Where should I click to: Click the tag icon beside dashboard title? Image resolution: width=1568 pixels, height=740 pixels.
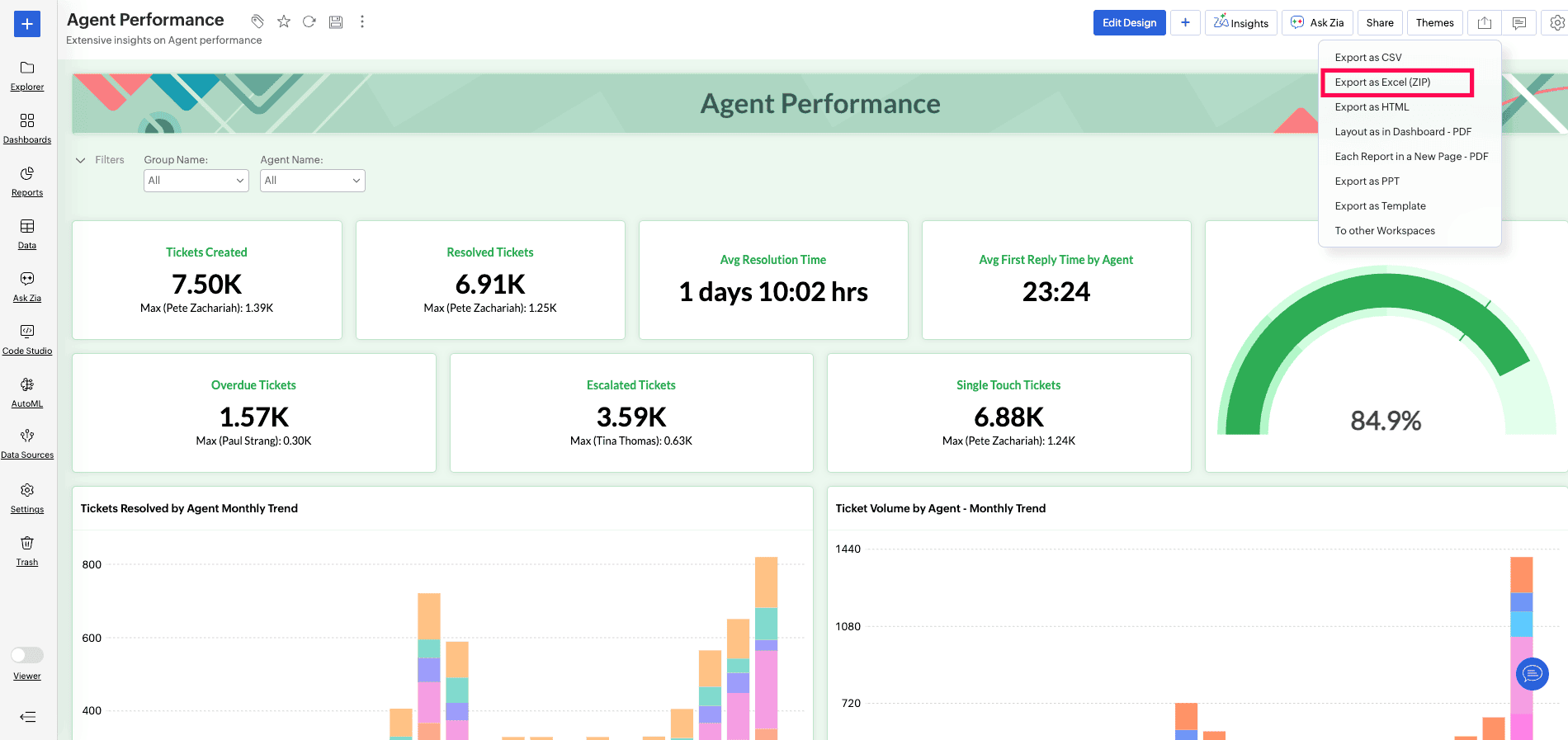point(257,21)
